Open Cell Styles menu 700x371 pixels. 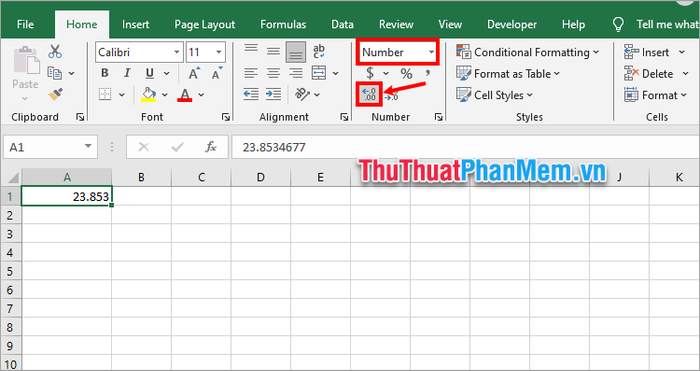point(495,95)
